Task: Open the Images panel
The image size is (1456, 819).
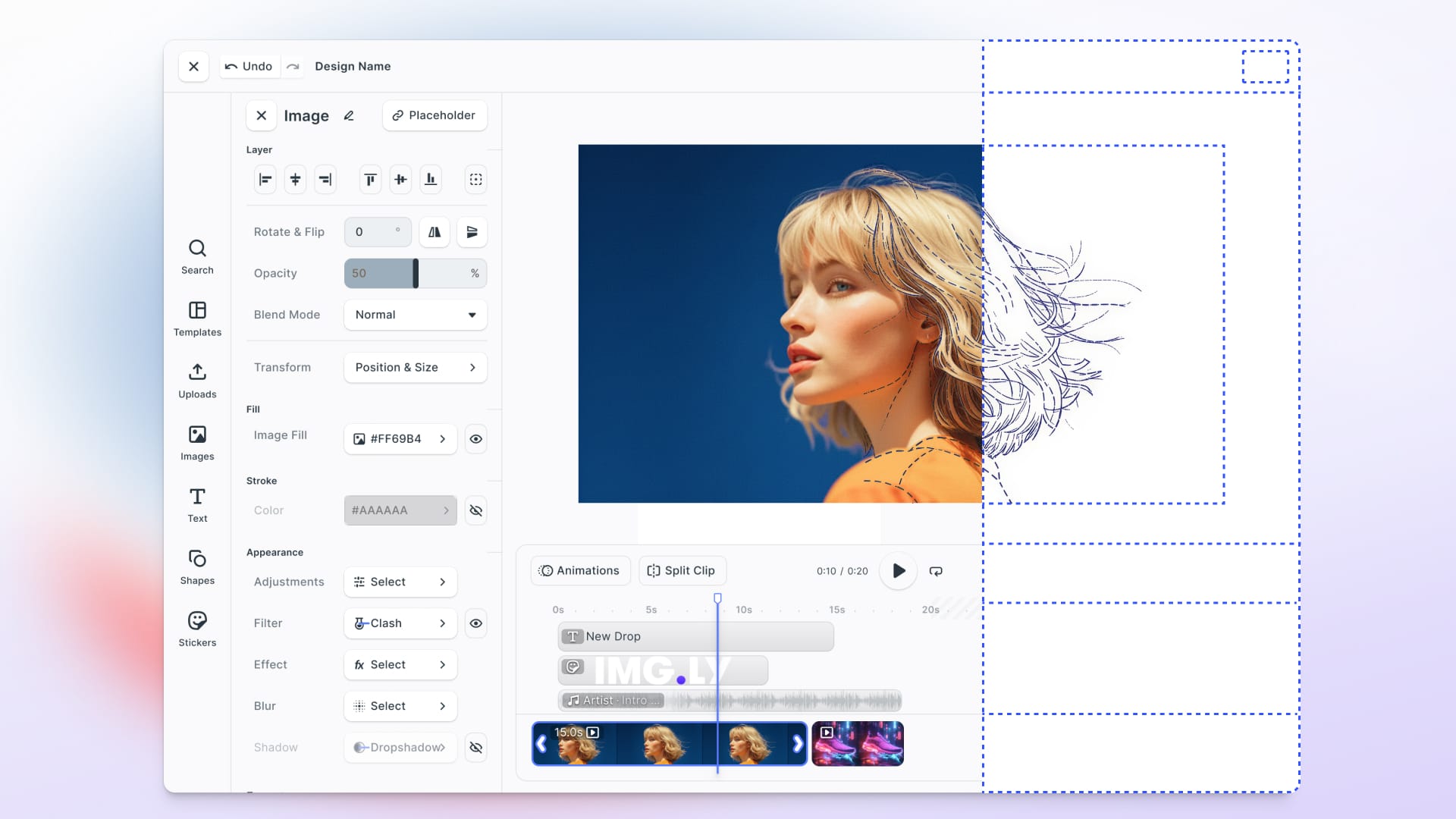Action: (197, 442)
